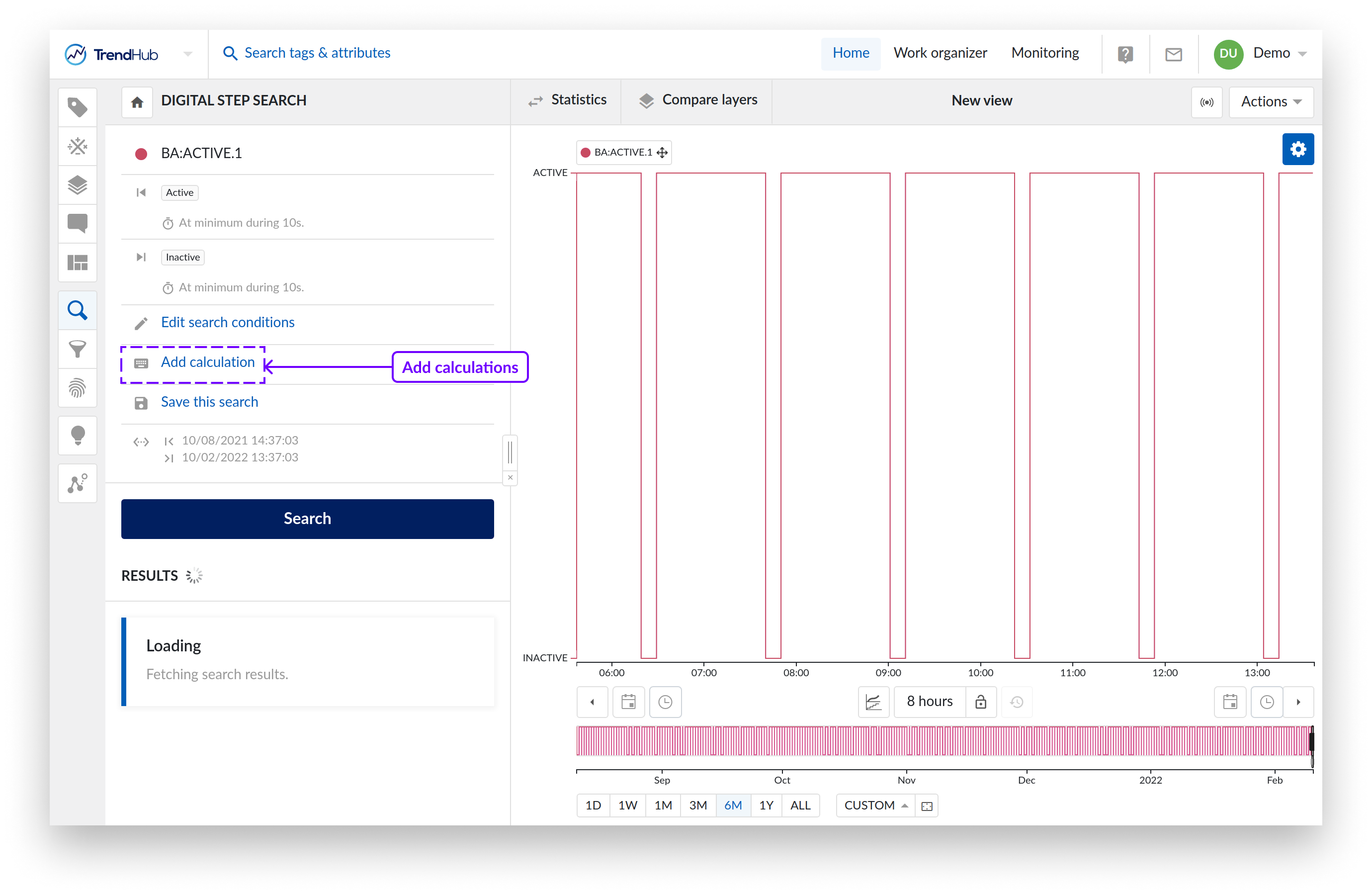Toggle the live mode broadcast button
This screenshot has width=1372, height=895.
(1206, 102)
